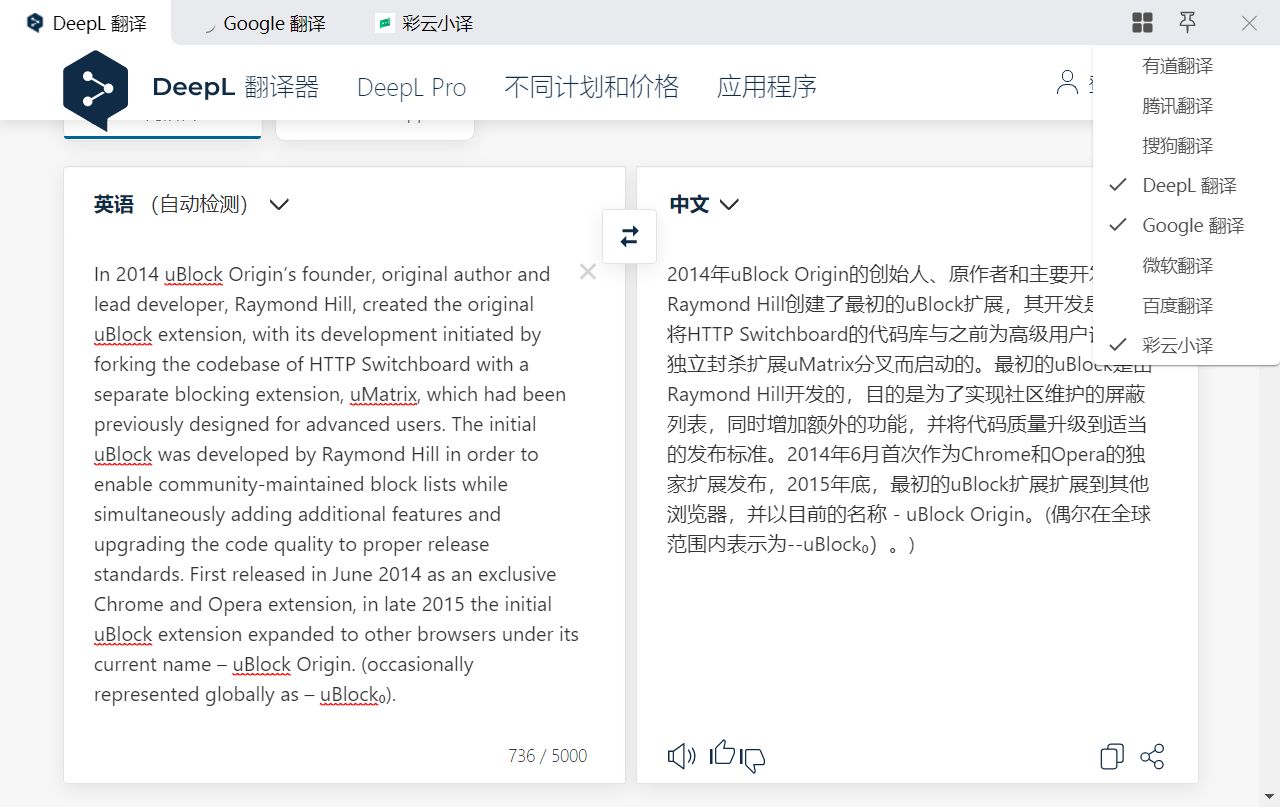This screenshot has height=807, width=1280.
Task: Copy the translation result
Action: click(x=1111, y=757)
